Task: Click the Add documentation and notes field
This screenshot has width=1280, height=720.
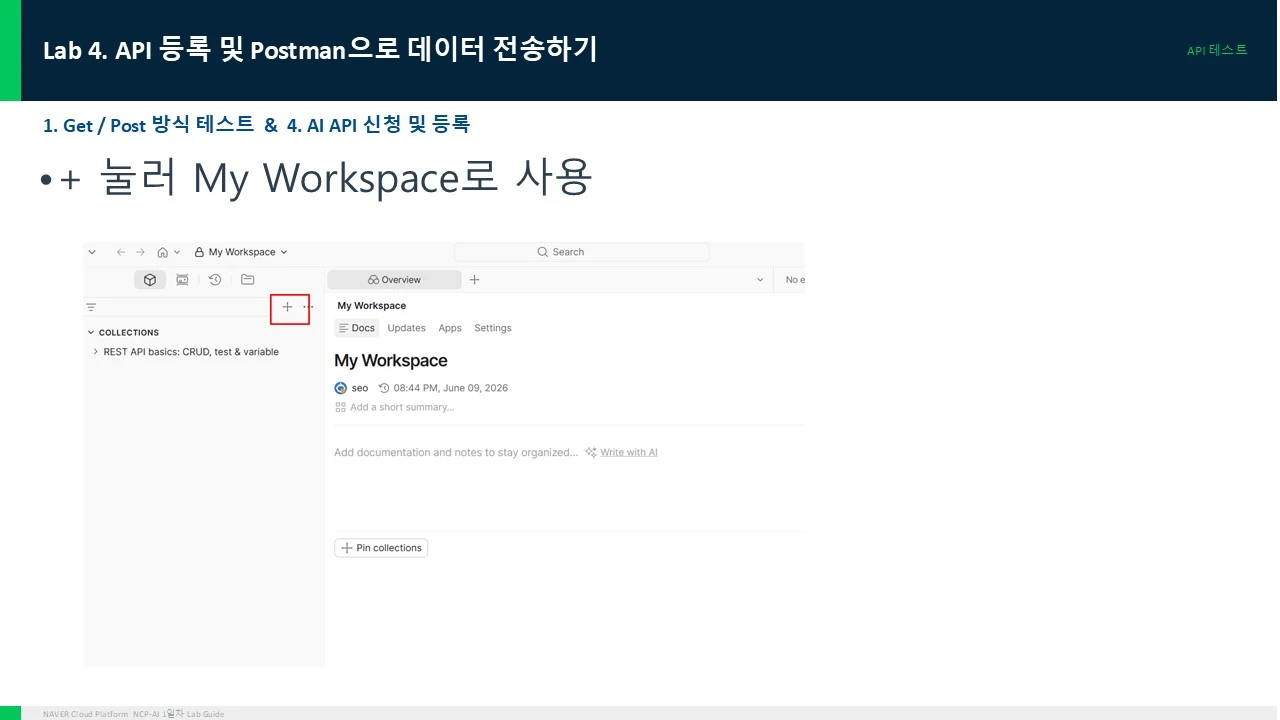Action: 456,453
